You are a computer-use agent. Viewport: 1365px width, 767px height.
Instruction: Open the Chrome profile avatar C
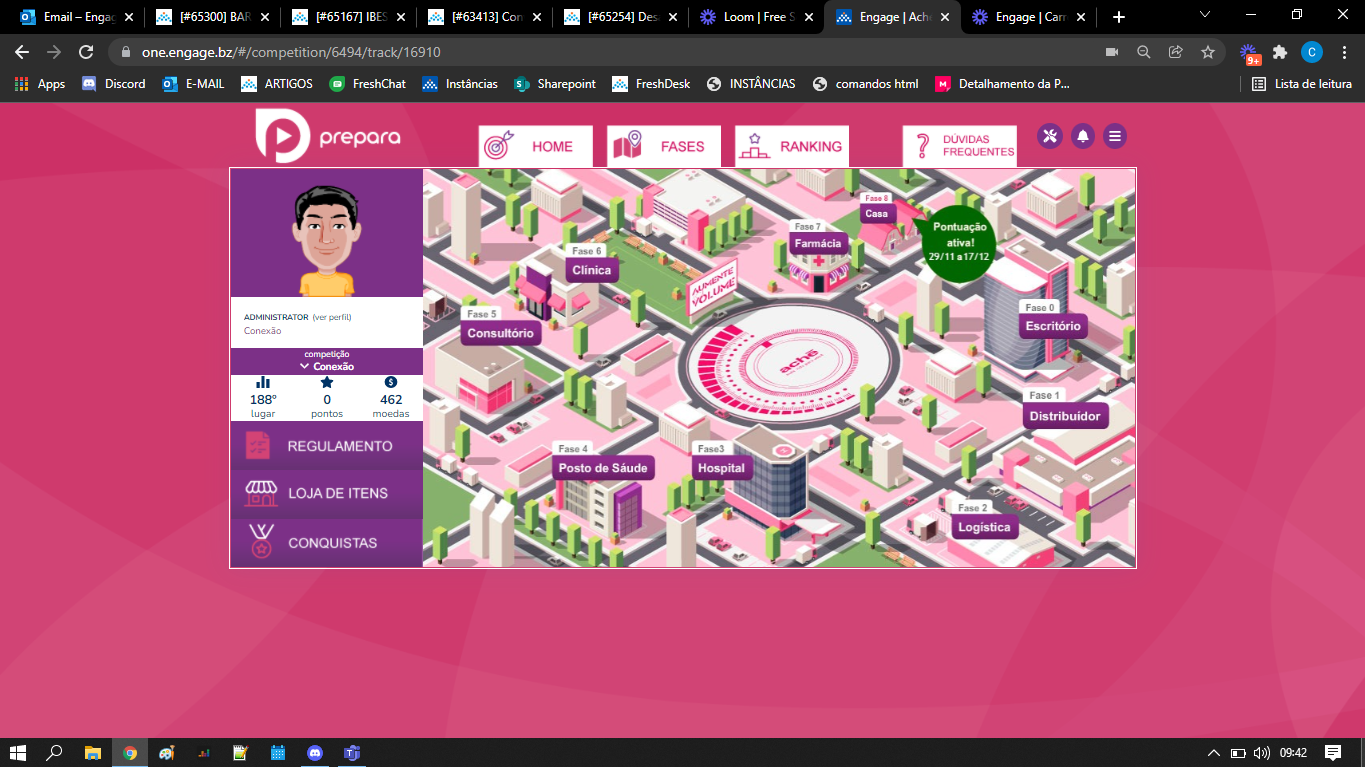coord(1311,52)
